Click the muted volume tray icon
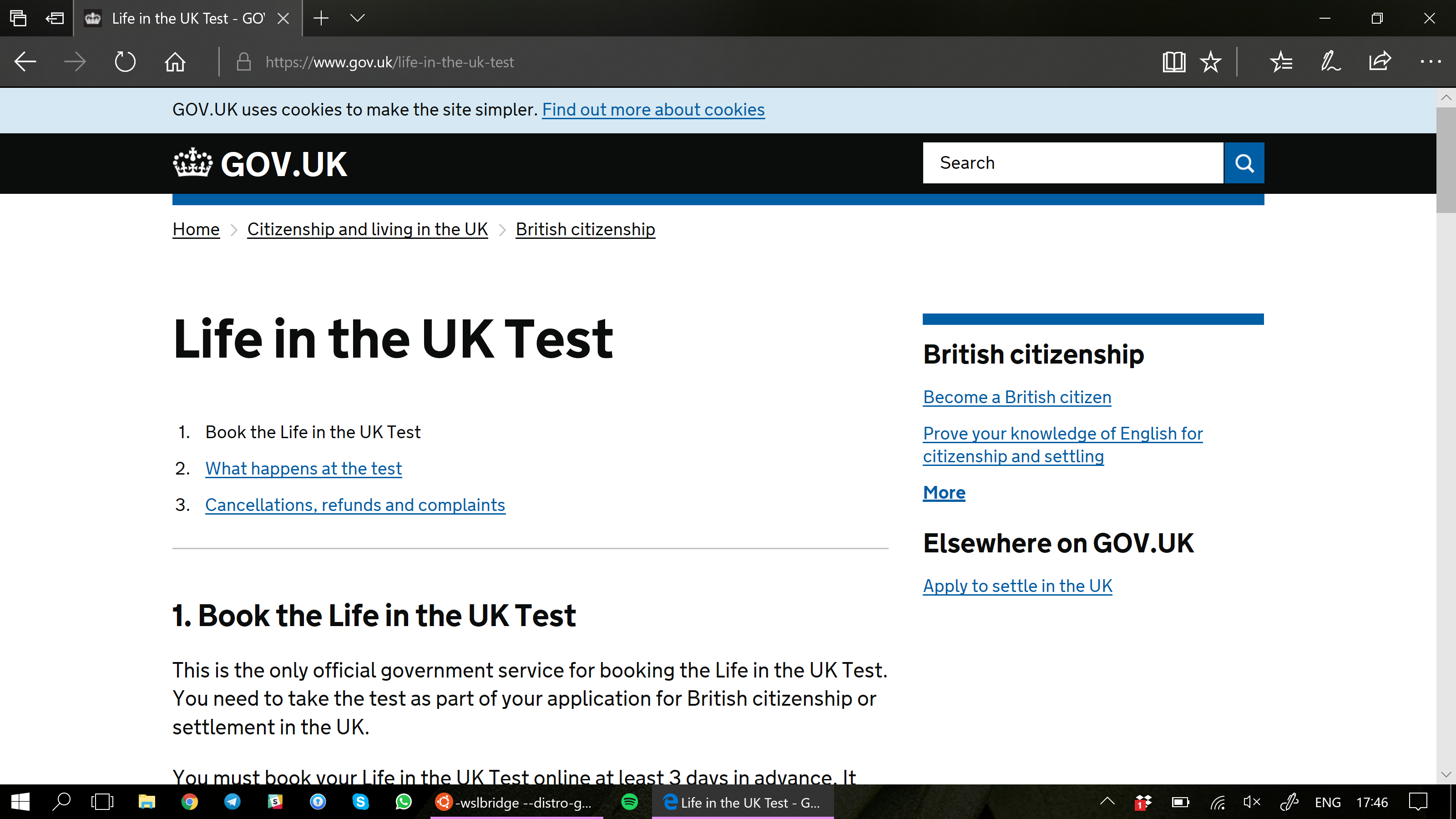Image resolution: width=1456 pixels, height=819 pixels. point(1252,802)
